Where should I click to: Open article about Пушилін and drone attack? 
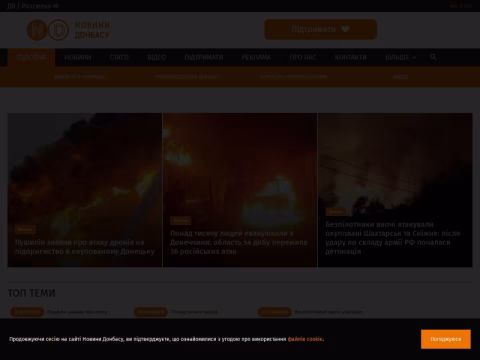point(85,247)
